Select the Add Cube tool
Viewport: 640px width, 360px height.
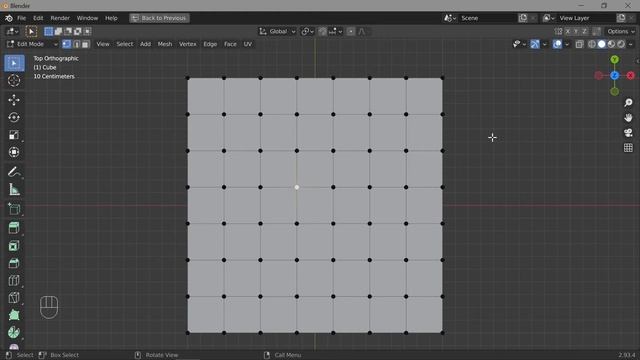tap(14, 209)
